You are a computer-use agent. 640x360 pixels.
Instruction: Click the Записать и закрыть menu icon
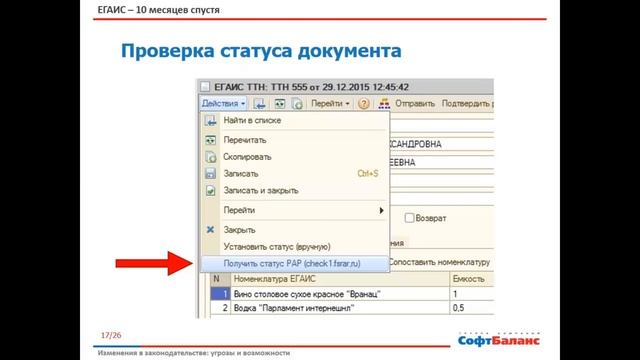210,190
